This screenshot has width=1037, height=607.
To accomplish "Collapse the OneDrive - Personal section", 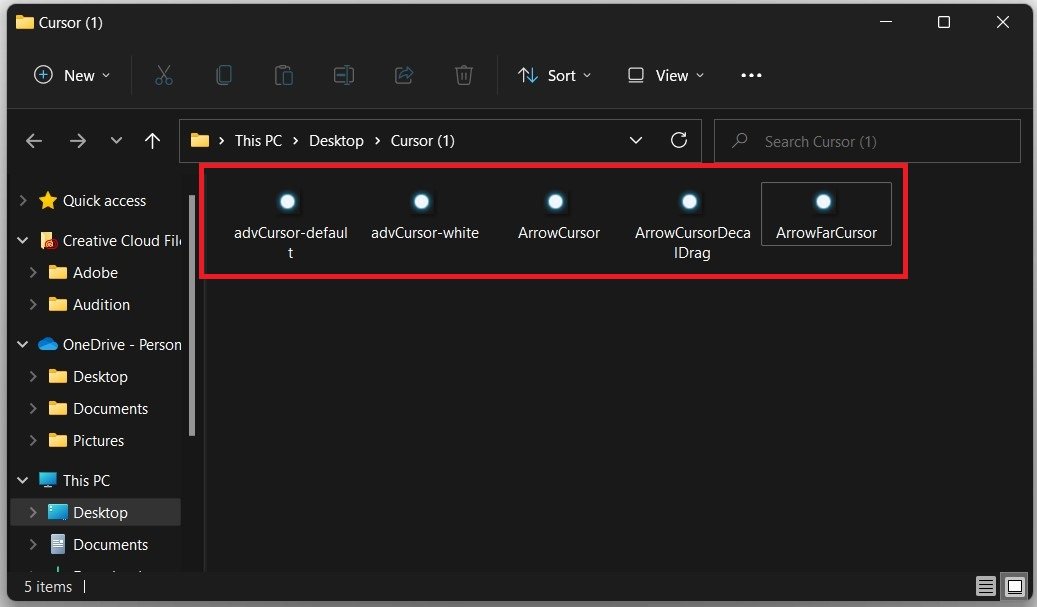I will pyautogui.click(x=22, y=344).
